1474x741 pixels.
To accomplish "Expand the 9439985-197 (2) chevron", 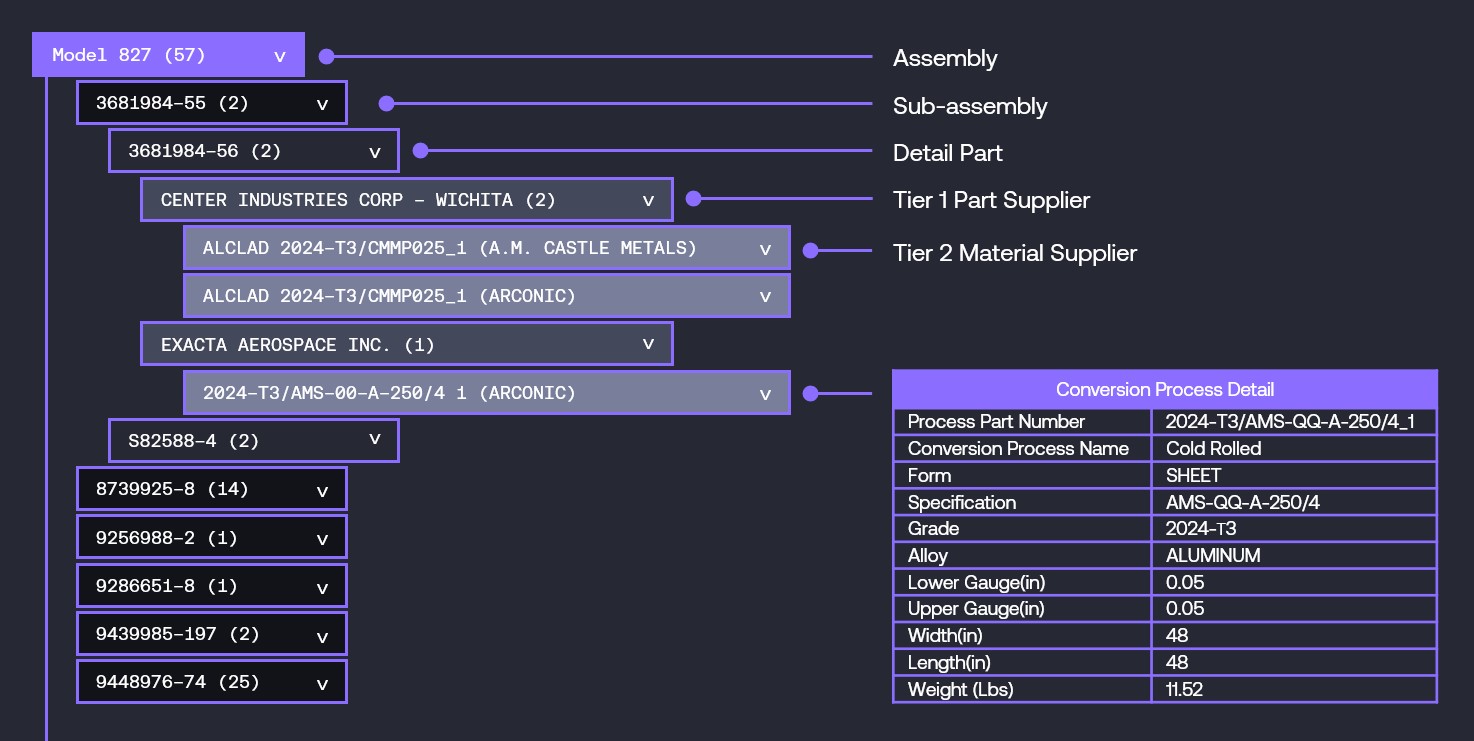I will click(322, 636).
